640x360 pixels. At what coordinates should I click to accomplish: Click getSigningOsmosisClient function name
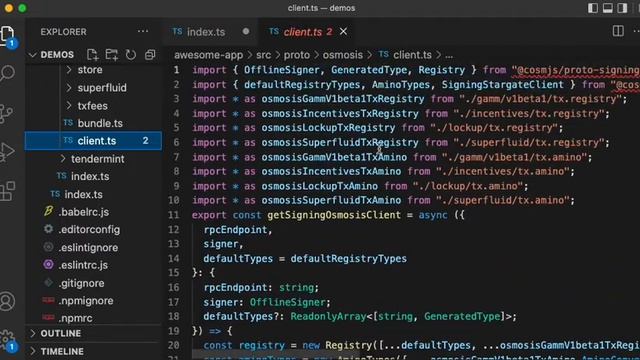click(334, 215)
